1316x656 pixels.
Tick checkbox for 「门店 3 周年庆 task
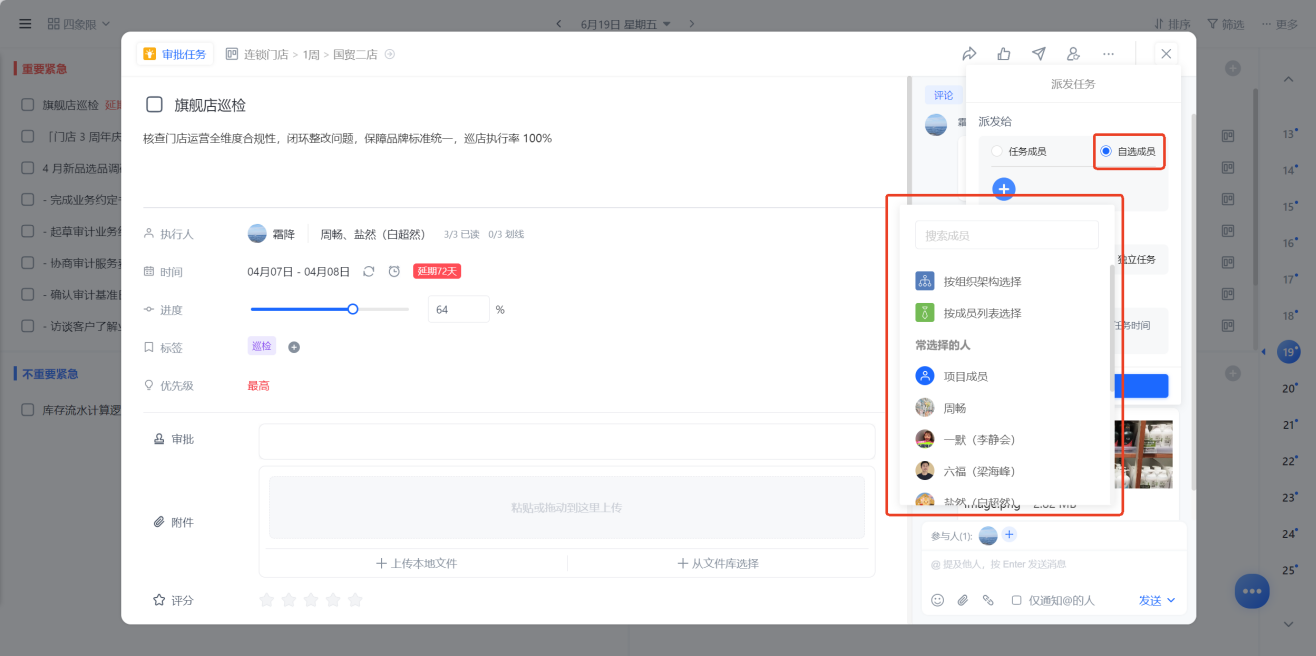[28, 137]
